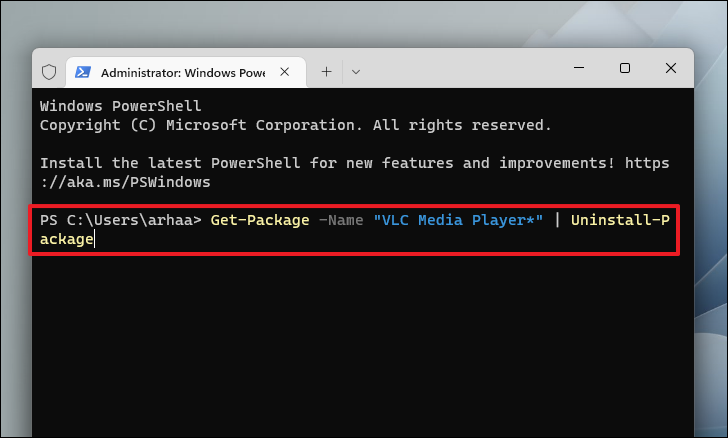
Task: Click the pipe character in the command
Action: tap(557, 220)
